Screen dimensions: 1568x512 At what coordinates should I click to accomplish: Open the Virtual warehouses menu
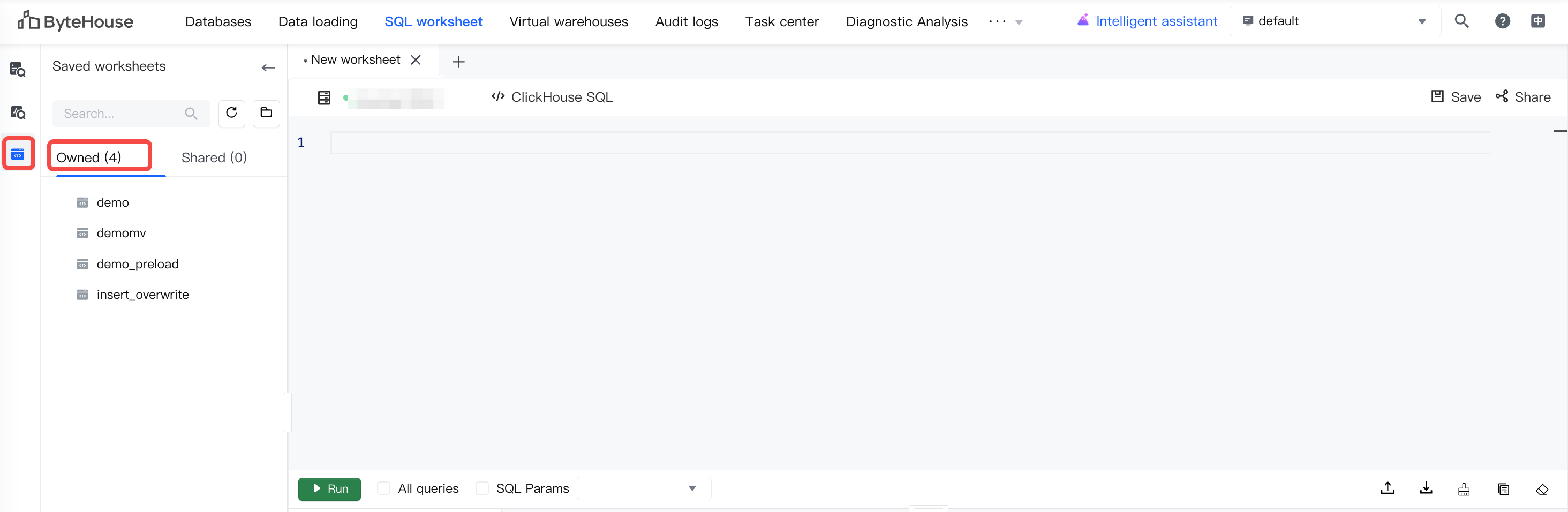[x=568, y=22]
